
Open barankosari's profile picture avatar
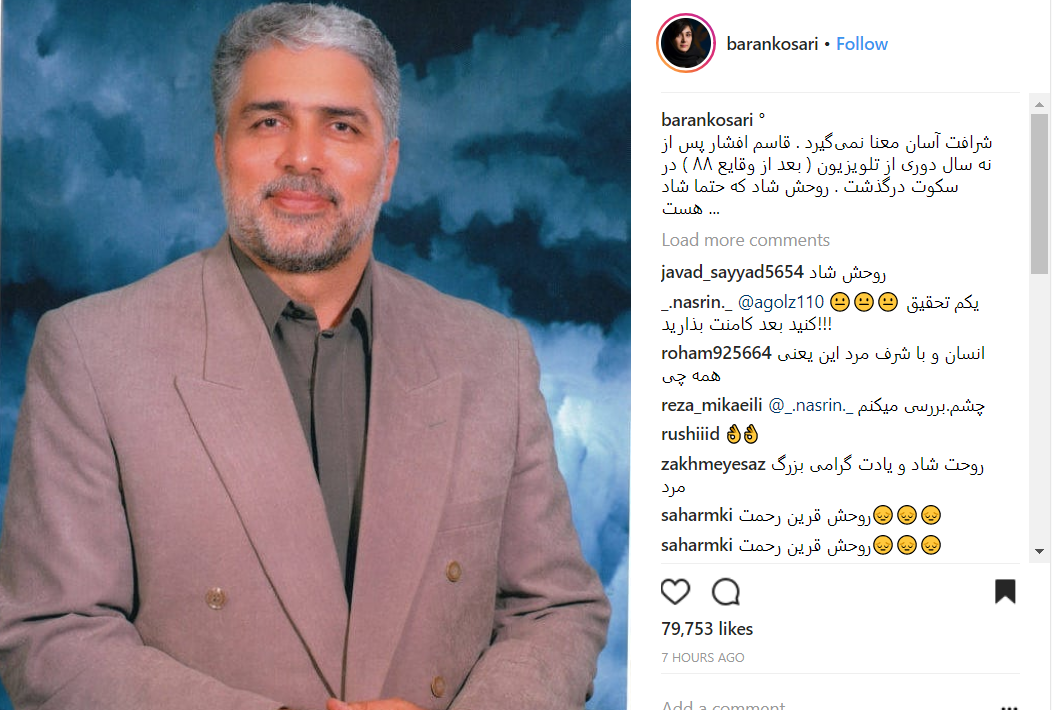click(x=686, y=43)
